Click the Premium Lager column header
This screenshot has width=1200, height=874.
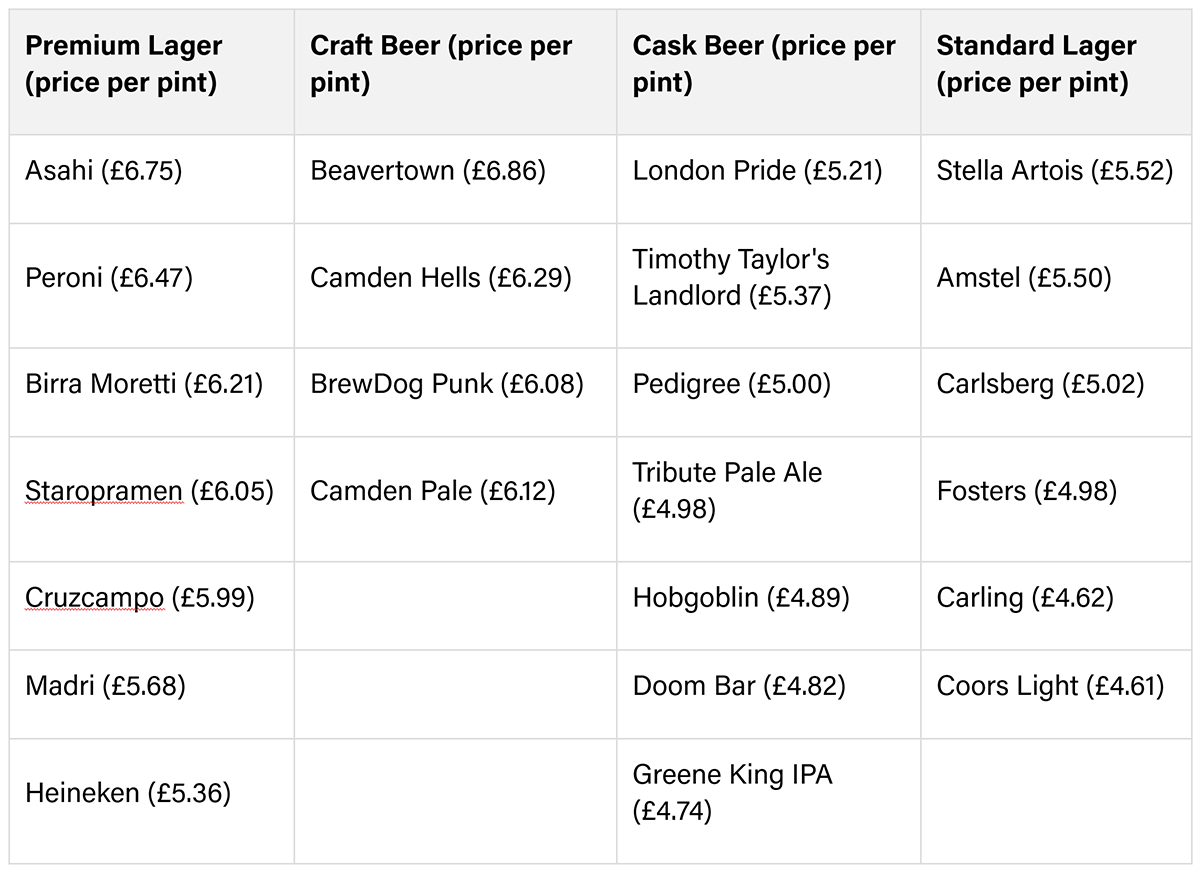point(124,64)
